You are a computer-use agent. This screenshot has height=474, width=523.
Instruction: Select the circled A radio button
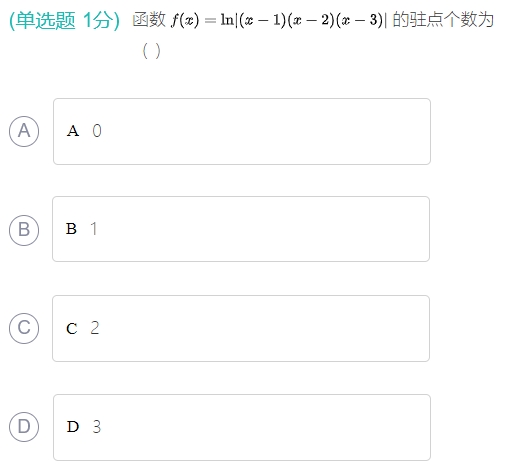tap(24, 131)
